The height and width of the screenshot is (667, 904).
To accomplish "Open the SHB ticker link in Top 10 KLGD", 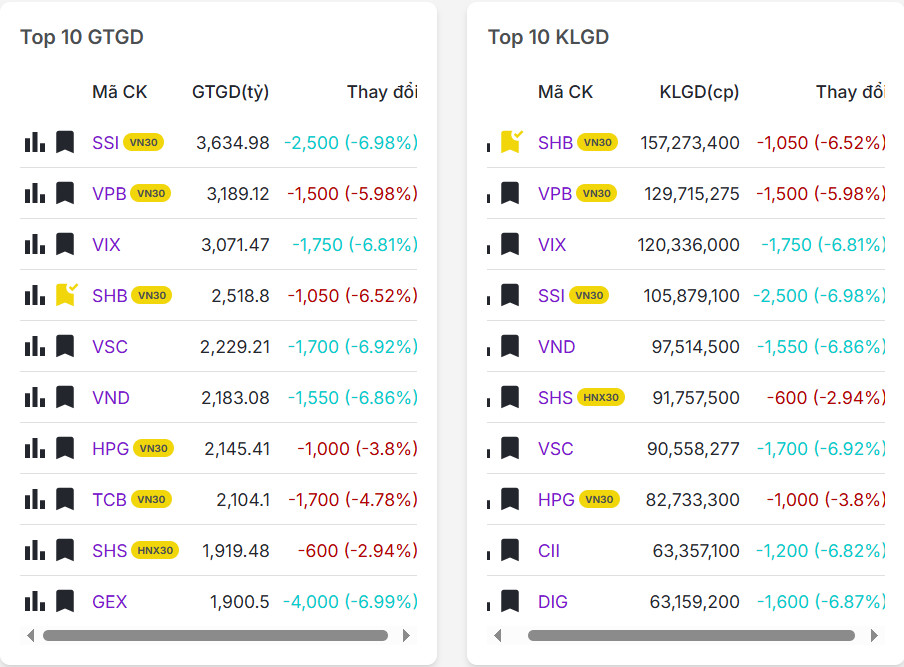I will pyautogui.click(x=555, y=142).
